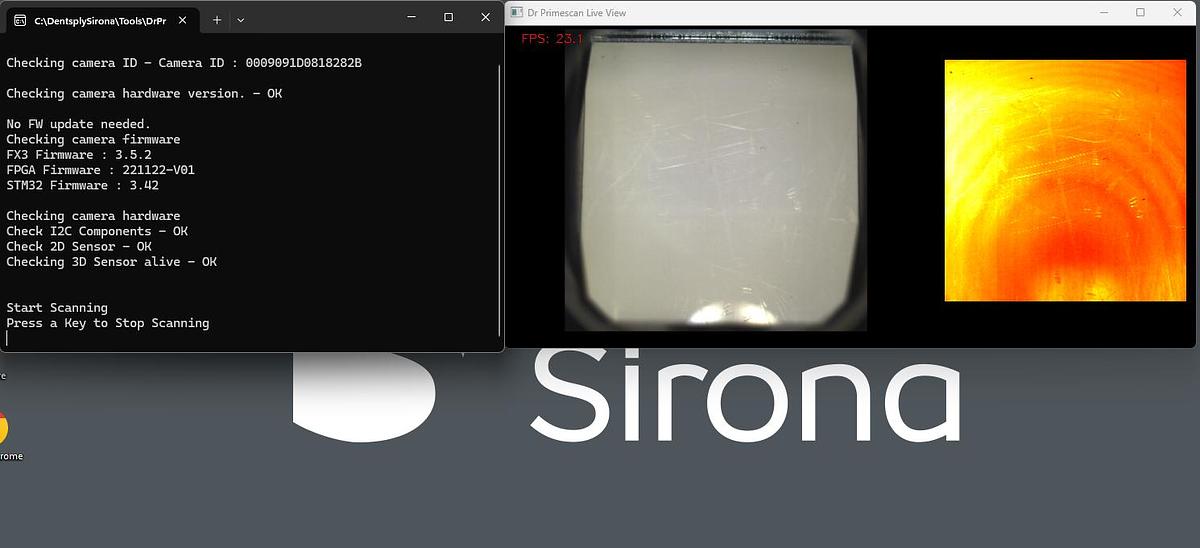Close the terminal window
1200x548 pixels.
485,17
